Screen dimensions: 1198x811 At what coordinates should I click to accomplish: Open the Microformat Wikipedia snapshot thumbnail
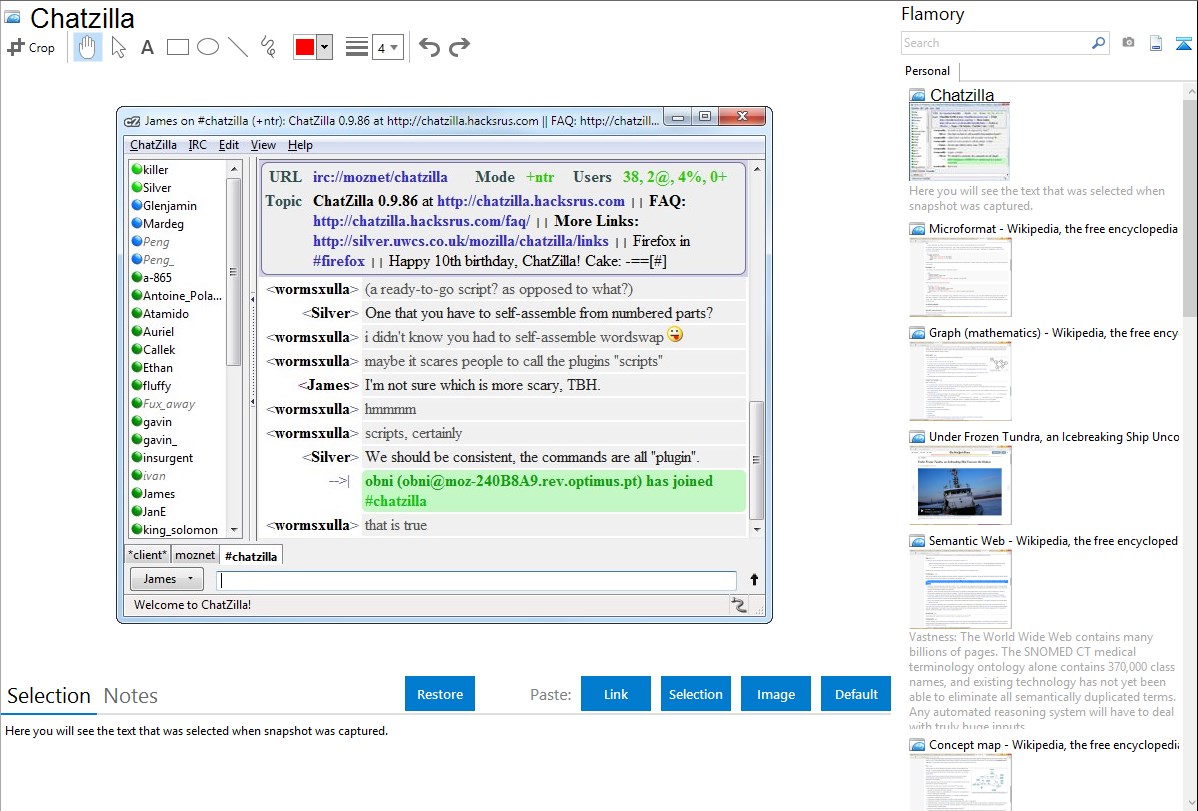[960, 277]
